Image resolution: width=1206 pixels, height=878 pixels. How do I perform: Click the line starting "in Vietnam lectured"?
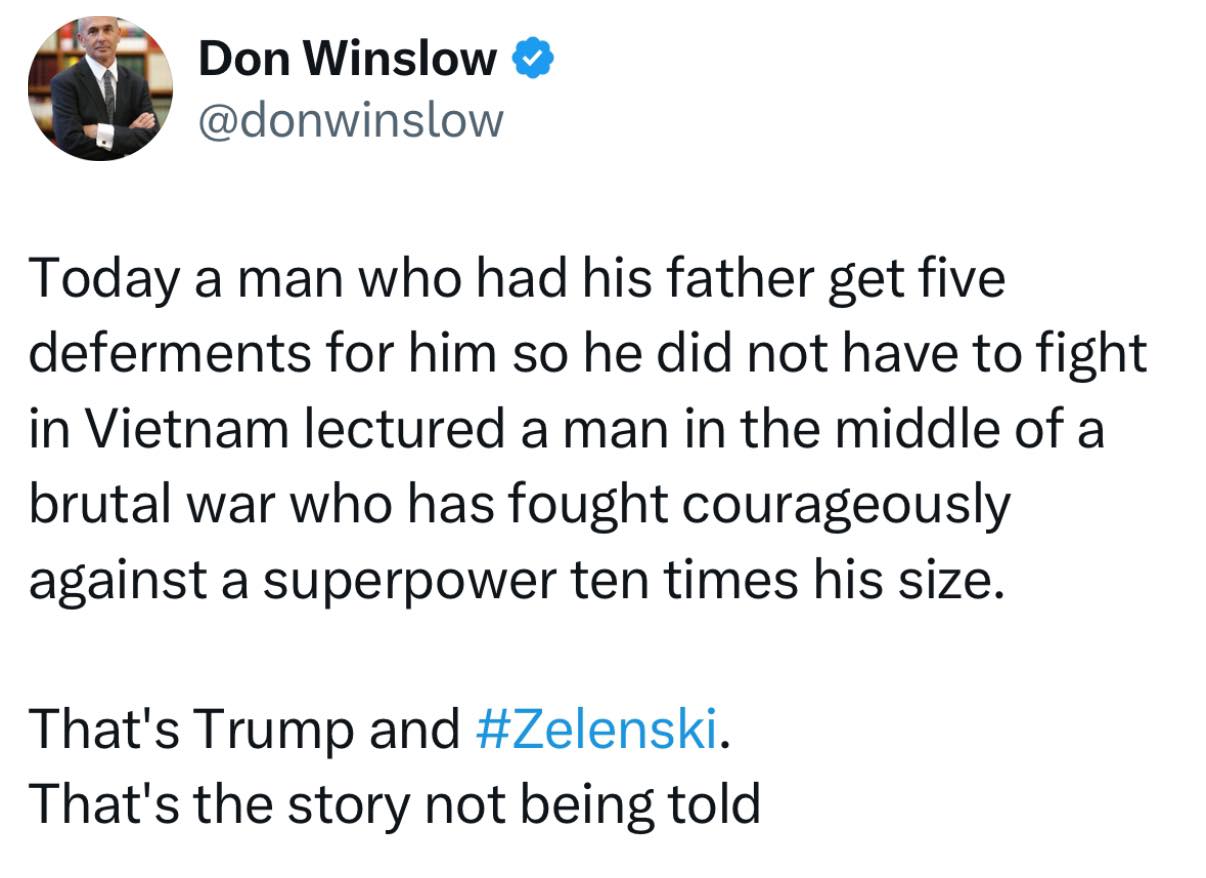coord(566,430)
